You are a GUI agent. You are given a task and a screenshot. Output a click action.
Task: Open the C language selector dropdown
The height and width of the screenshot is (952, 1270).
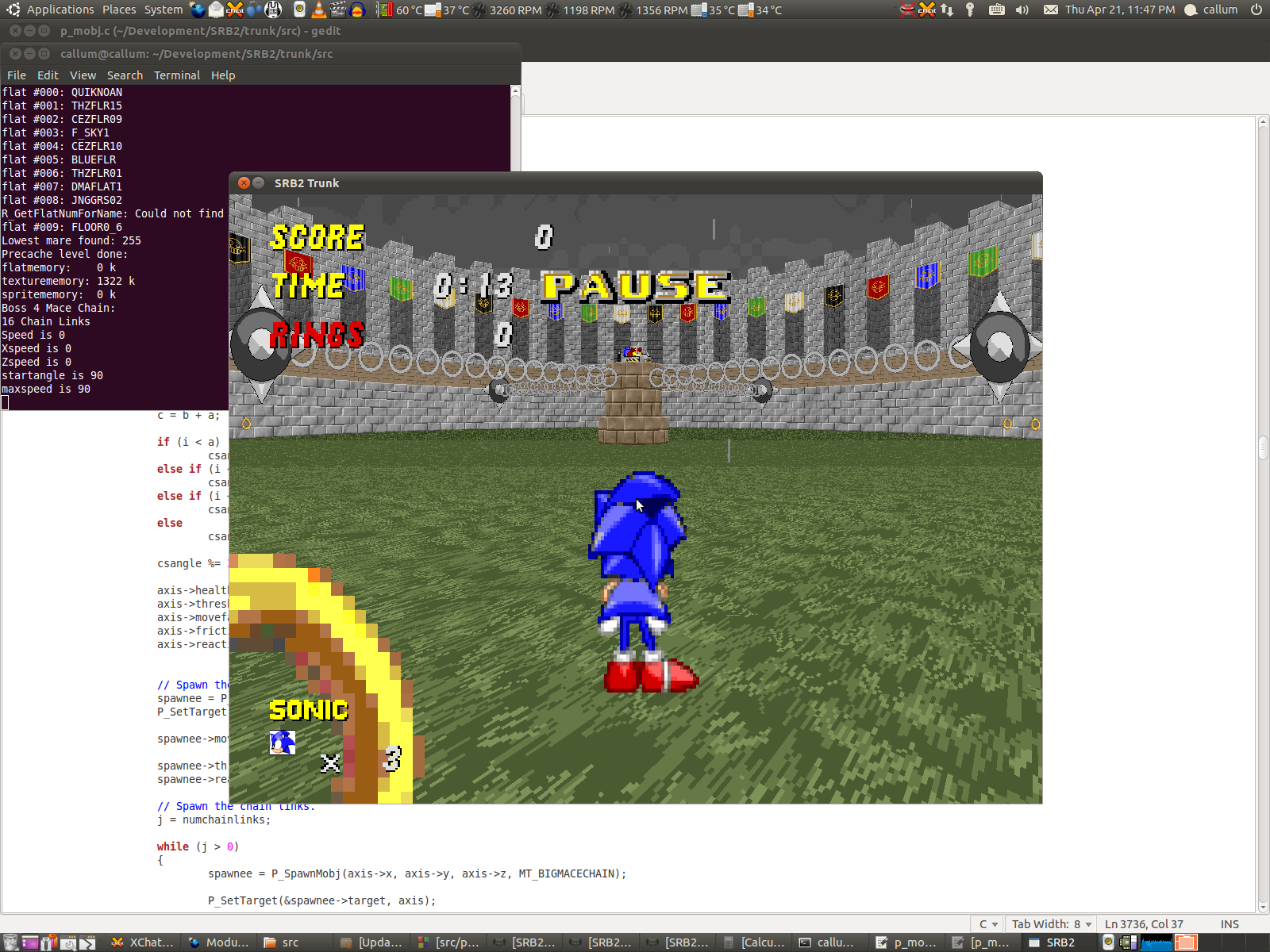click(988, 924)
